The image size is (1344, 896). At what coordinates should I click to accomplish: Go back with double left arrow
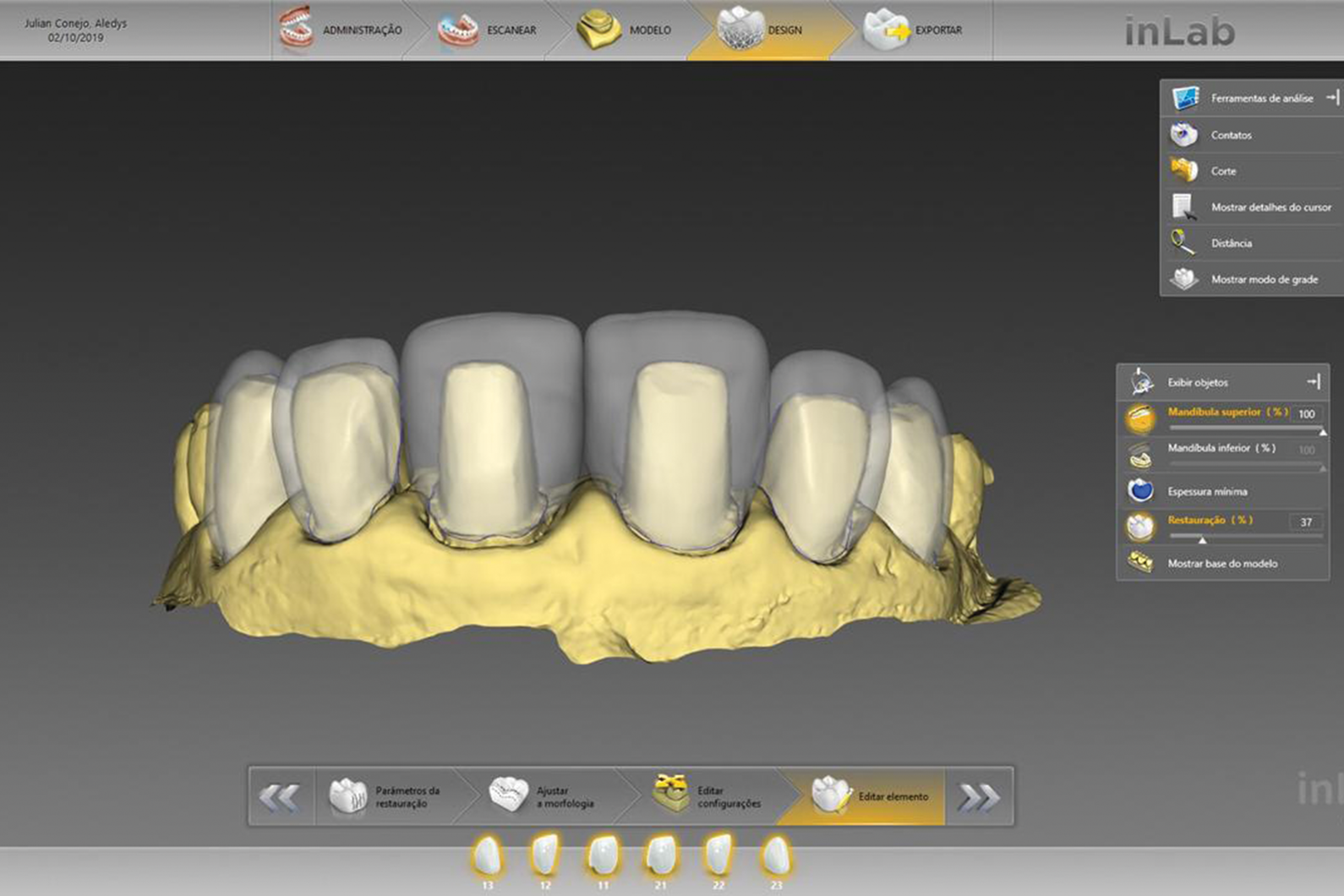pyautogui.click(x=280, y=797)
